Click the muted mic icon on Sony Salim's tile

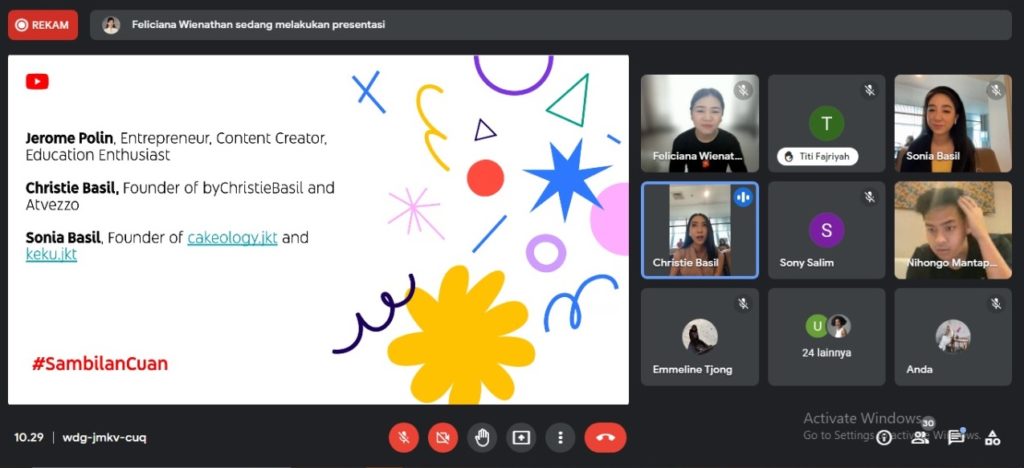tap(869, 196)
